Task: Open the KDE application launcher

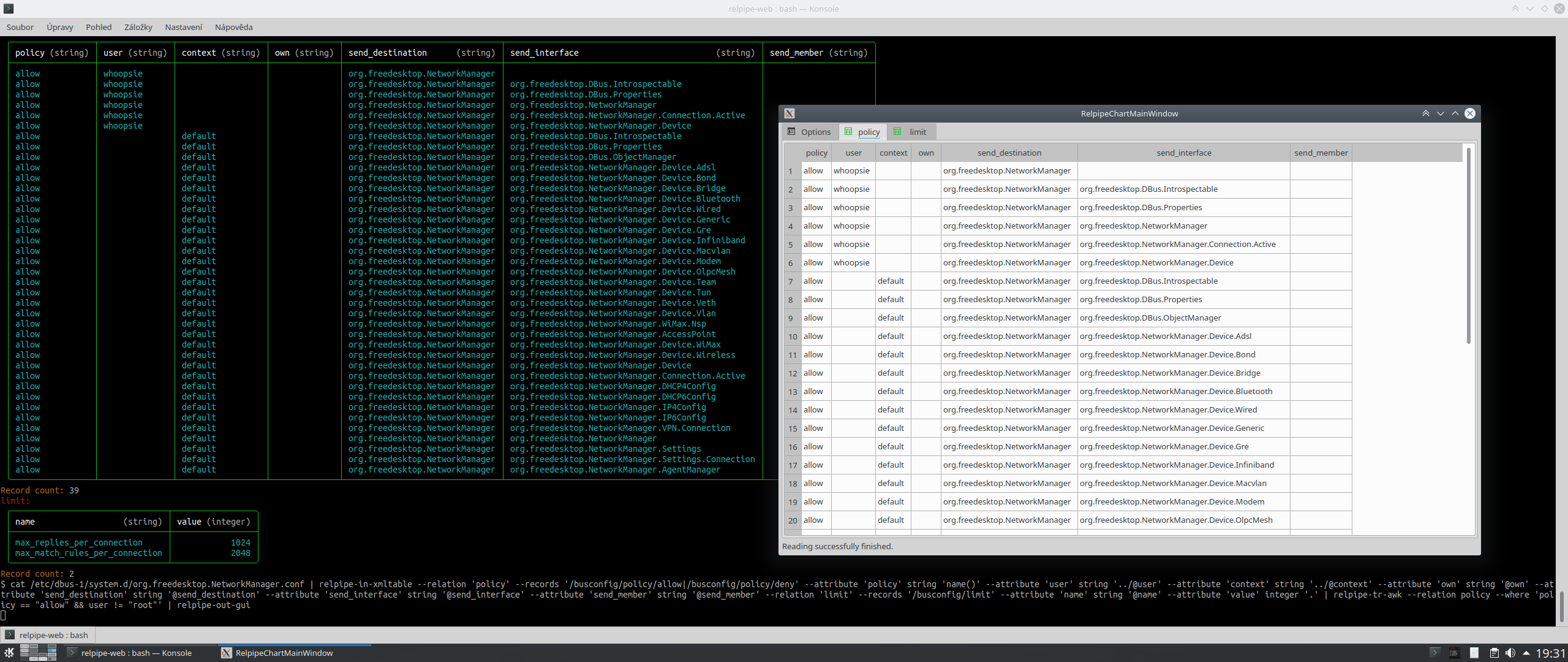Action: (x=9, y=653)
